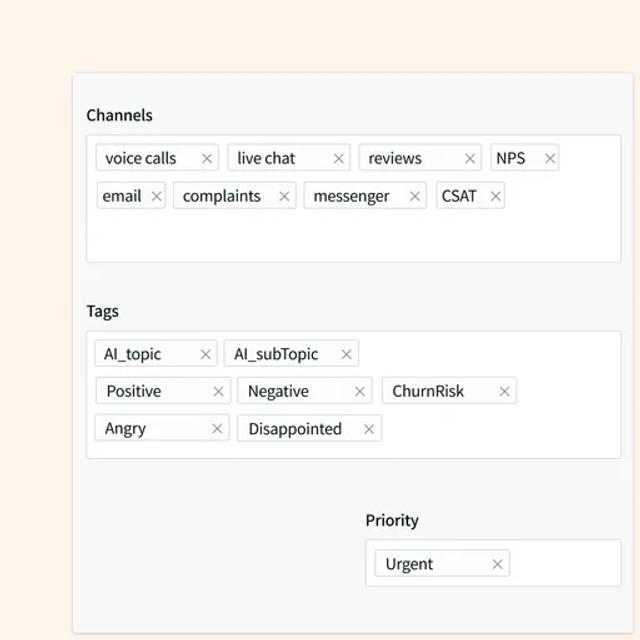640x640 pixels.
Task: Remove the Positive tag
Action: 218,392
